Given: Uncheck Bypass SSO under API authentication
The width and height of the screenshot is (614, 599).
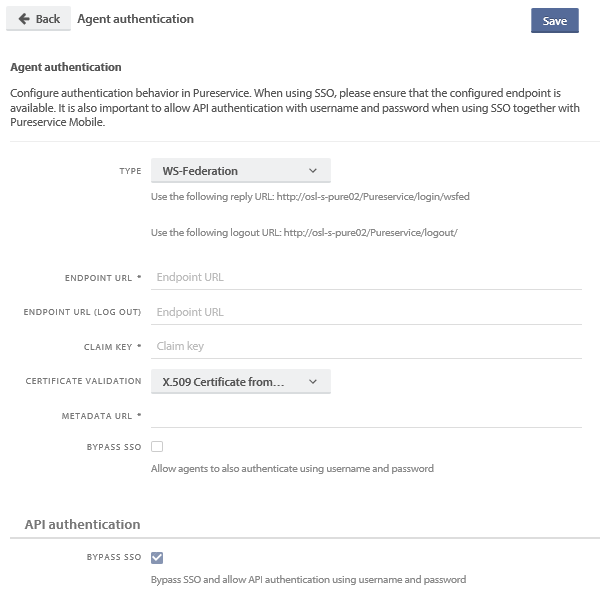Looking at the screenshot, I should pos(157,558).
